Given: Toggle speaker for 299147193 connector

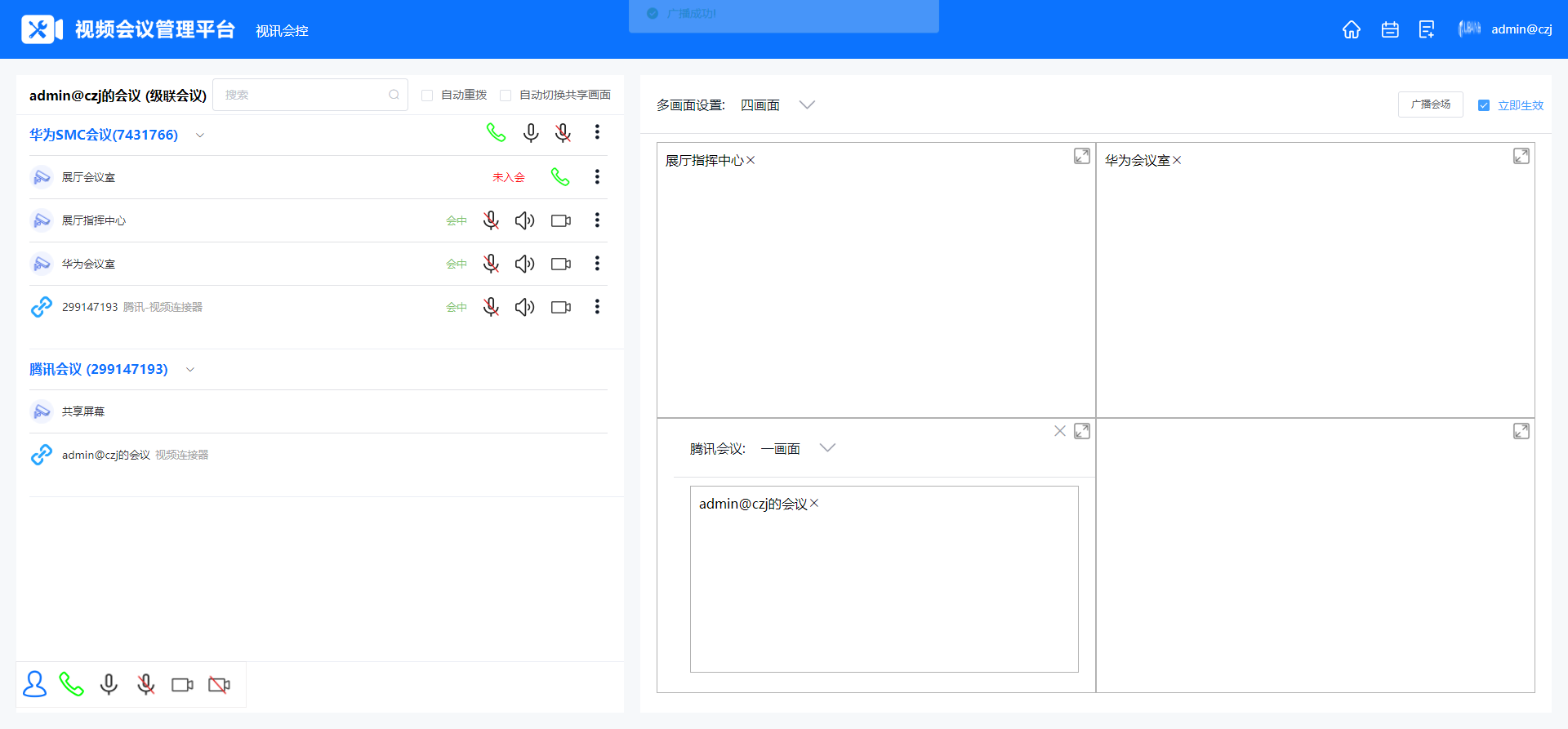Looking at the screenshot, I should pos(525,307).
